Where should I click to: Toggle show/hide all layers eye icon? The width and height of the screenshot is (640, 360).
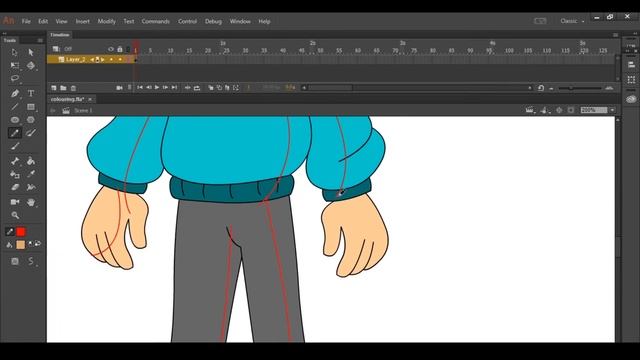[111, 49]
